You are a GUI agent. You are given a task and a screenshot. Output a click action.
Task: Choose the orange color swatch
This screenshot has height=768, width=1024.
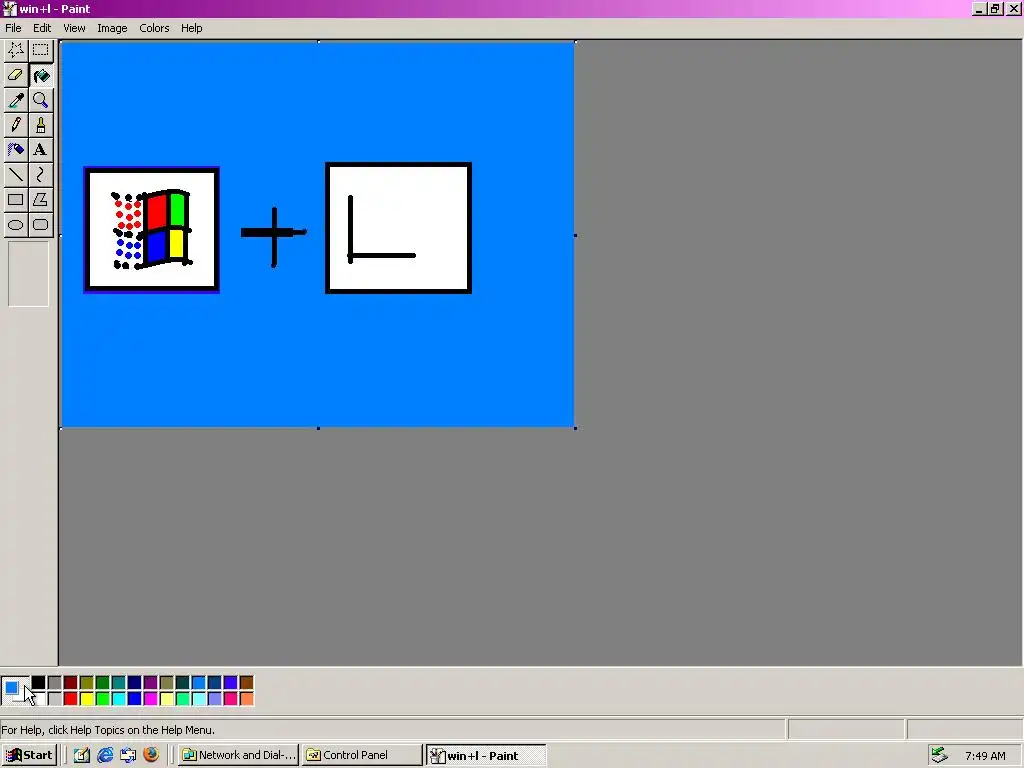click(246, 699)
